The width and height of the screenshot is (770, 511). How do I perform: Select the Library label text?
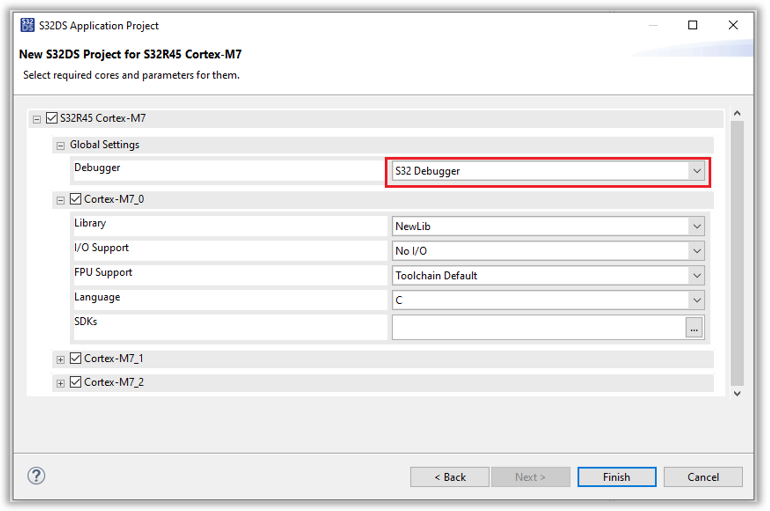click(90, 223)
